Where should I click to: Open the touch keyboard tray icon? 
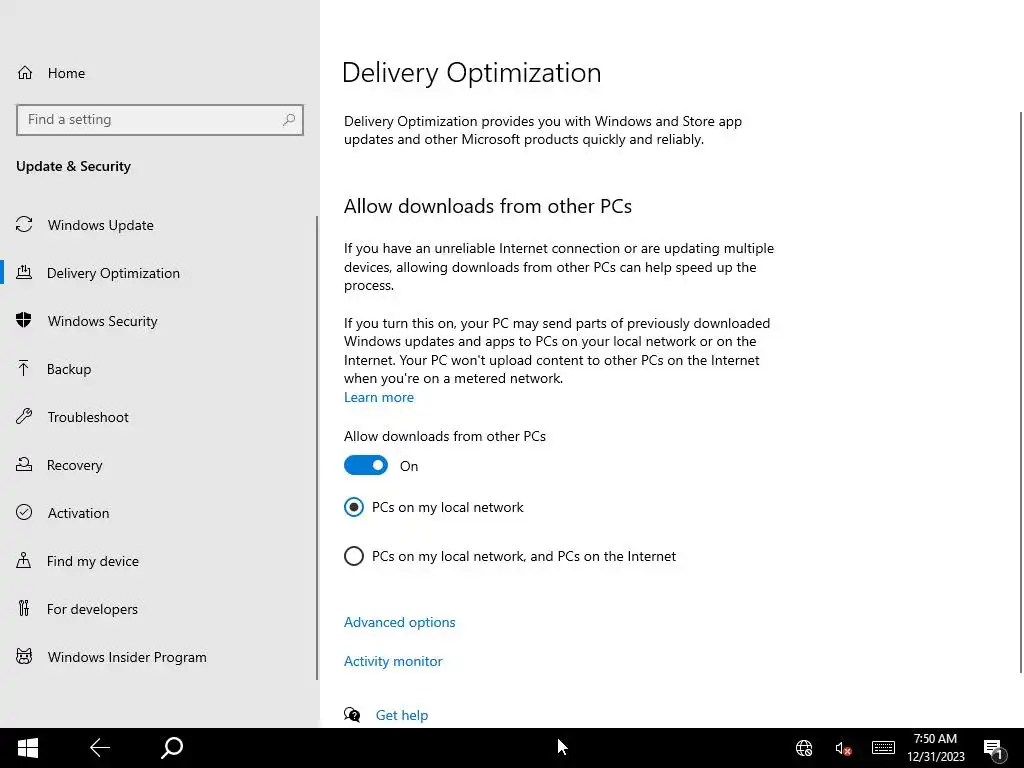(883, 747)
